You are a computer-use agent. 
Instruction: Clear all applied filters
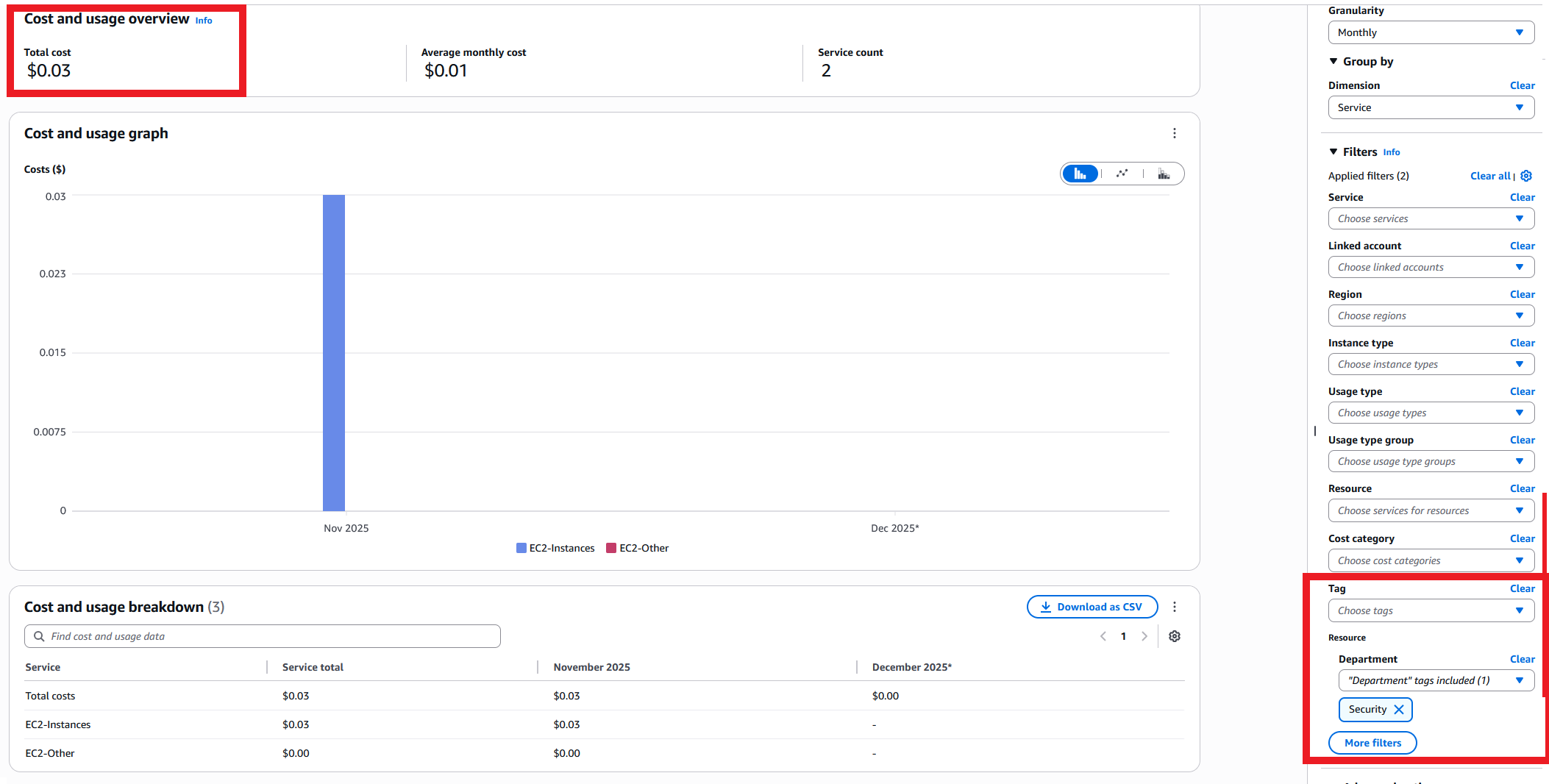pyautogui.click(x=1489, y=176)
